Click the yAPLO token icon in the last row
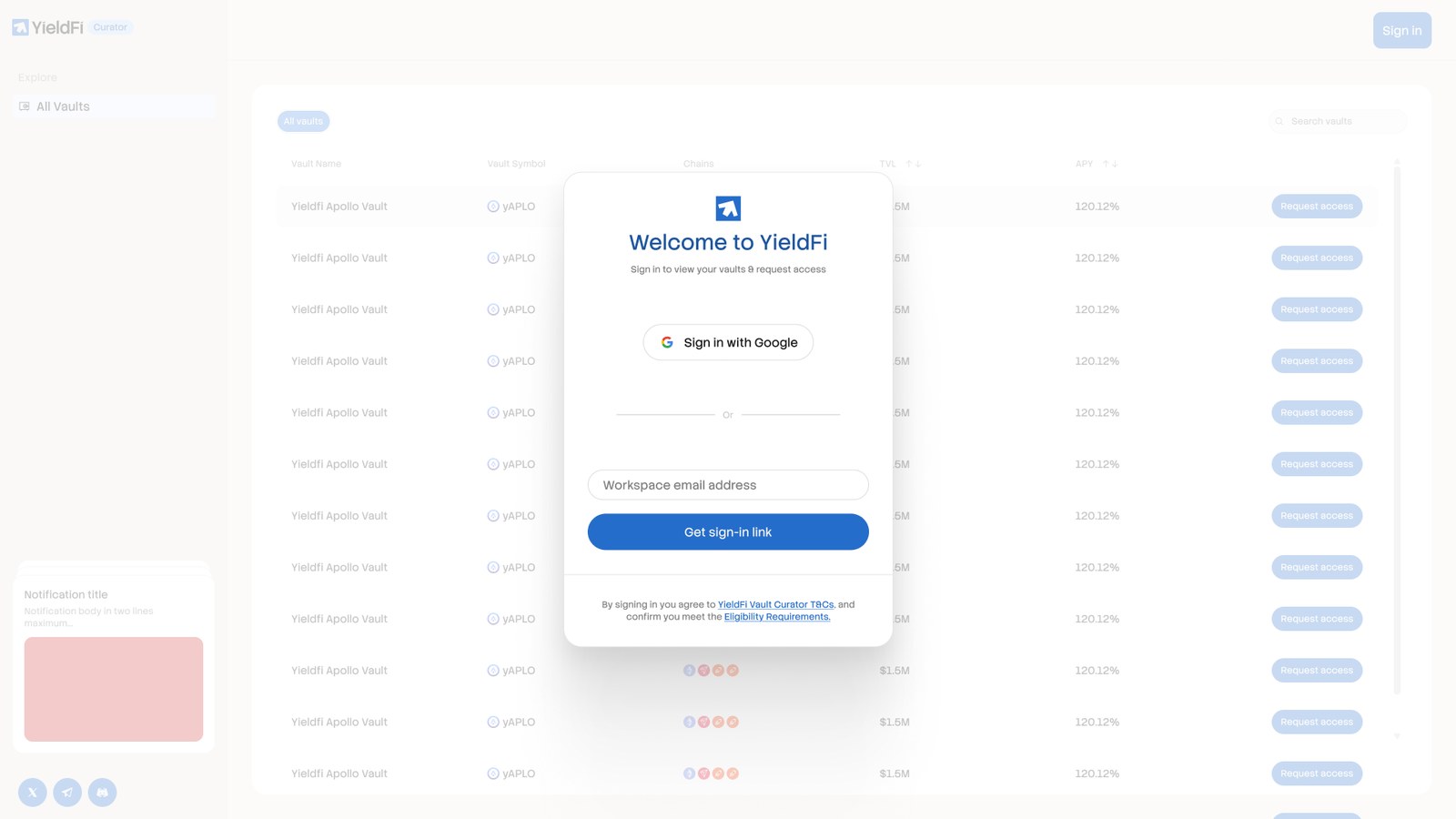Screen dimensions: 1456x819 coord(493,773)
